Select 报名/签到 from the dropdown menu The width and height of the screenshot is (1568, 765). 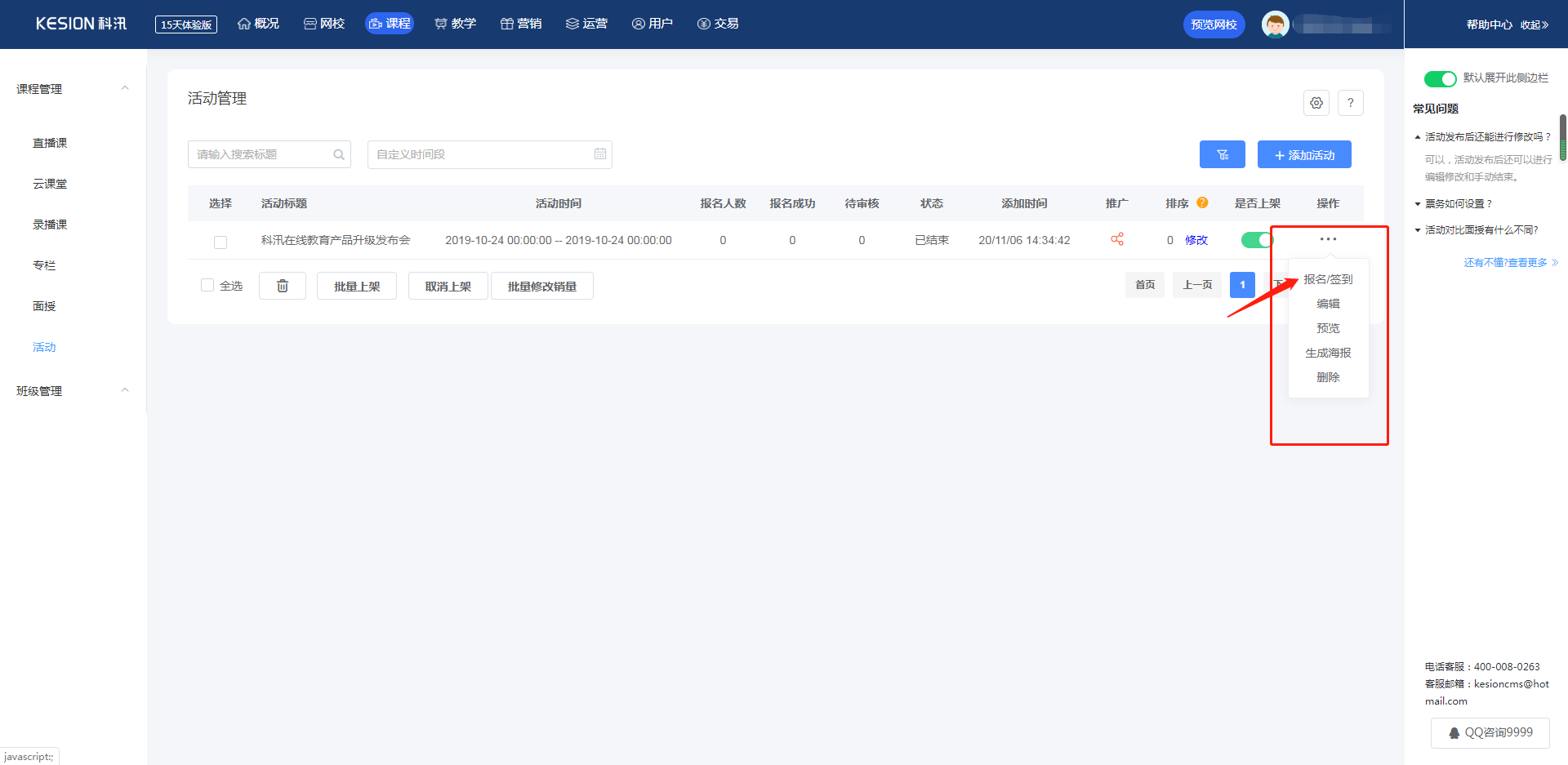coord(1328,279)
